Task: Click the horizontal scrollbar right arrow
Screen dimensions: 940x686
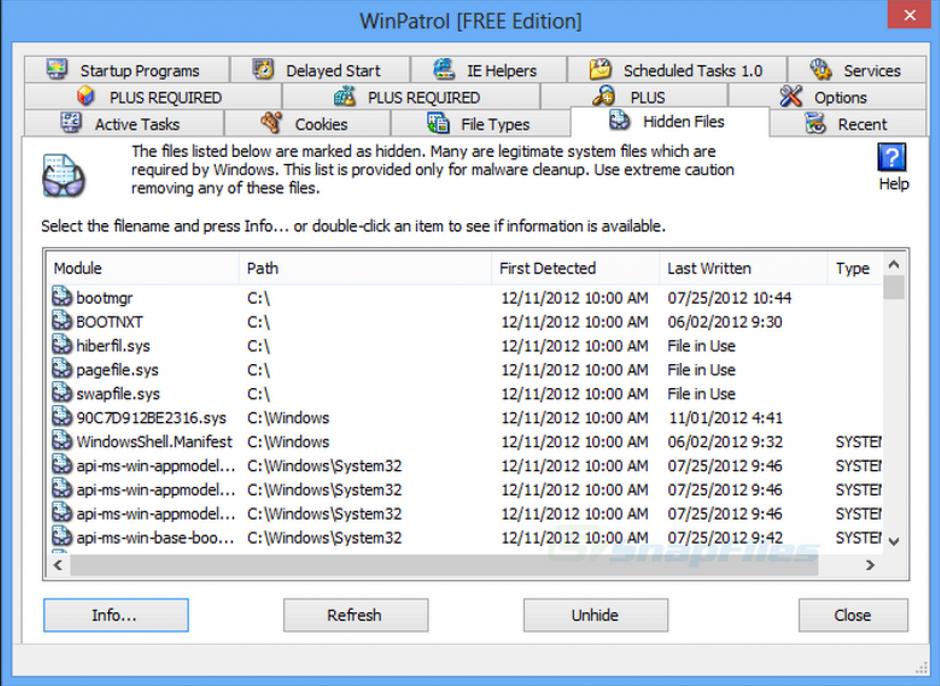Action: pyautogui.click(x=870, y=565)
